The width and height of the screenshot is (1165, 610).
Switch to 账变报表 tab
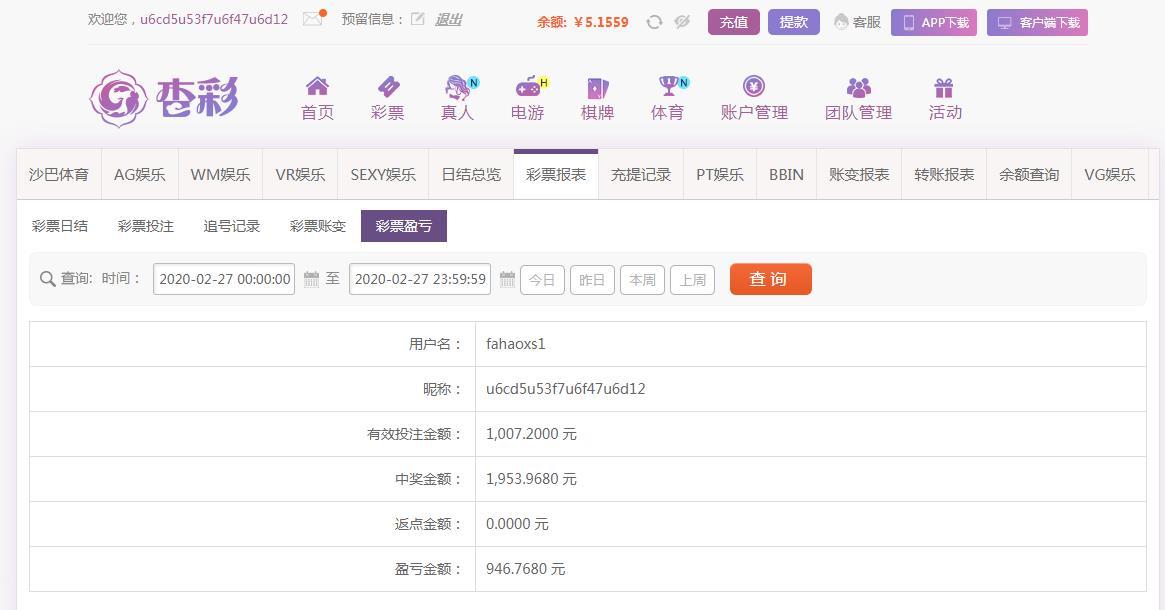[x=859, y=175]
